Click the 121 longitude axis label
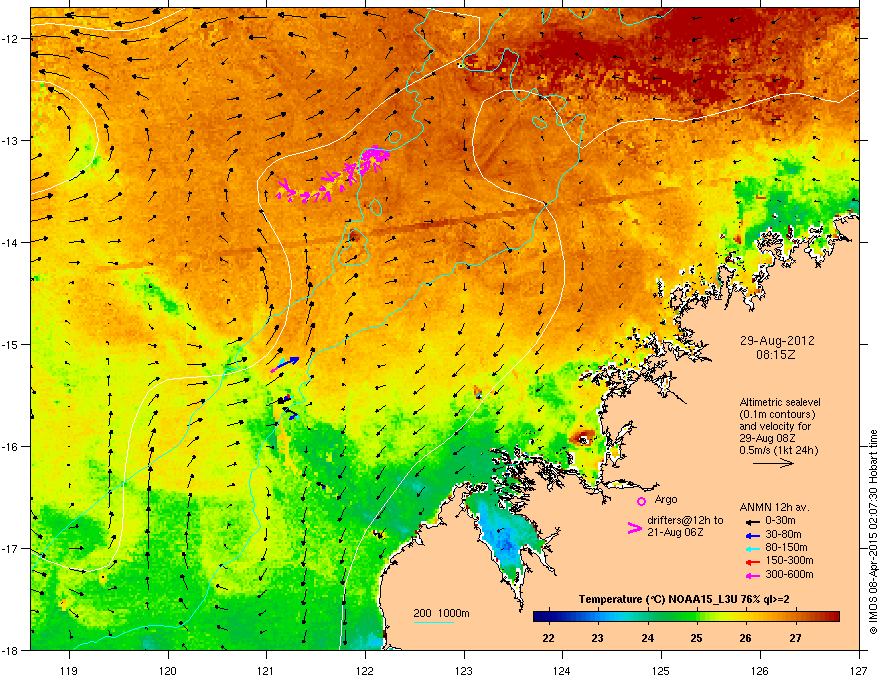The width and height of the screenshot is (880, 680). [266, 670]
